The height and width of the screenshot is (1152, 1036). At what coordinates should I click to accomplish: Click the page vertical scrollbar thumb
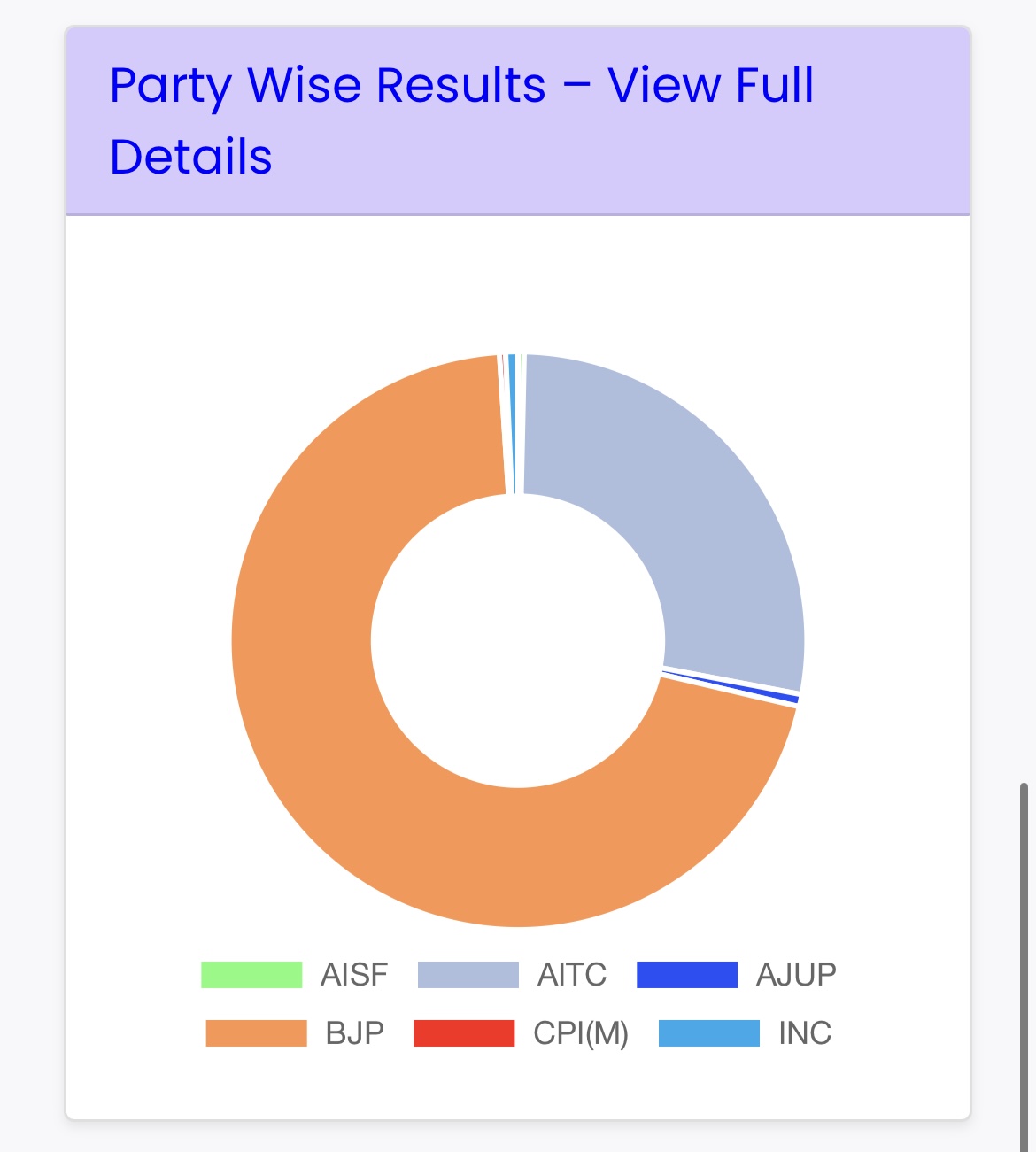tap(1024, 965)
